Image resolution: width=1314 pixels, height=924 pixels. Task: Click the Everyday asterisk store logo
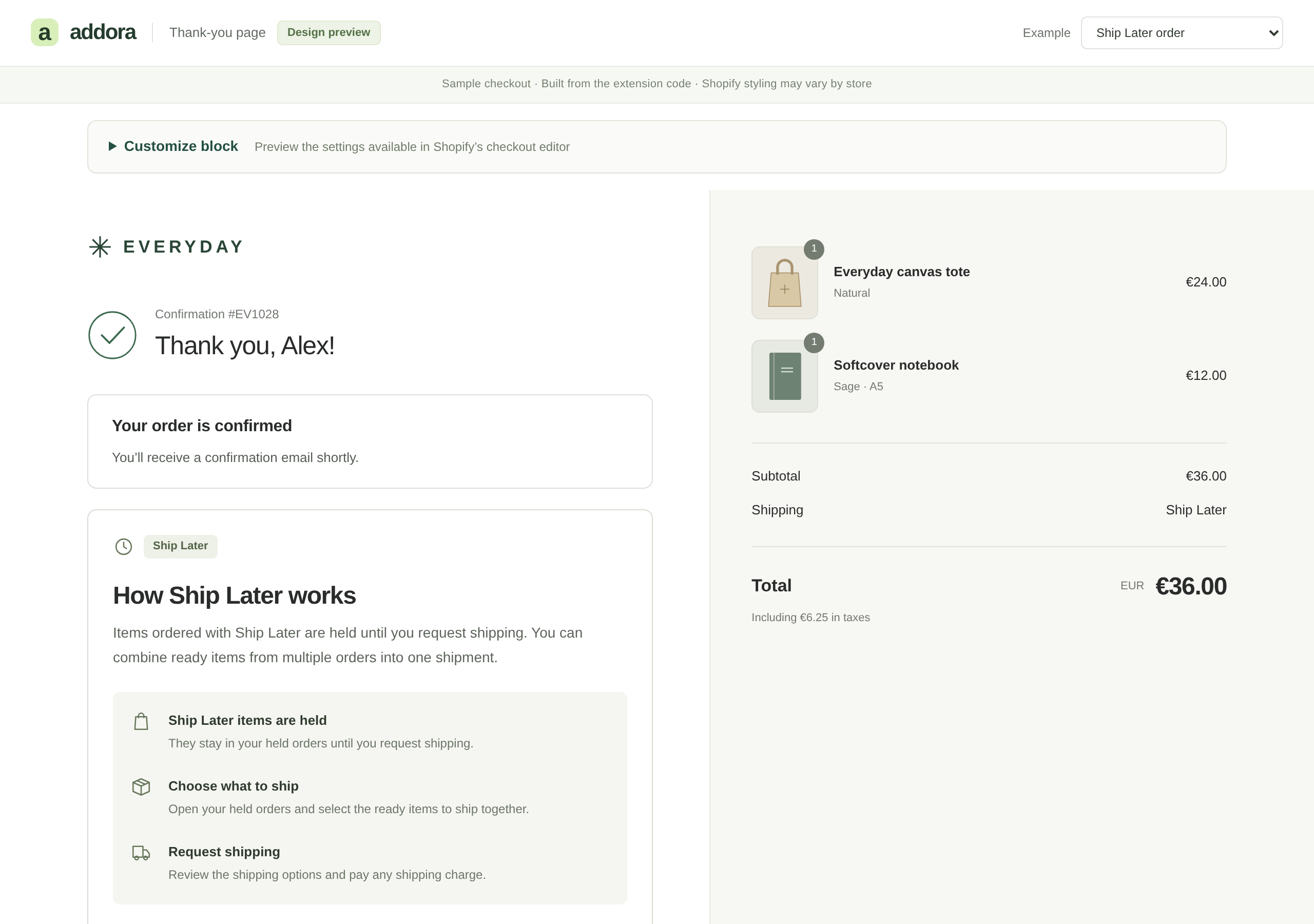point(100,247)
